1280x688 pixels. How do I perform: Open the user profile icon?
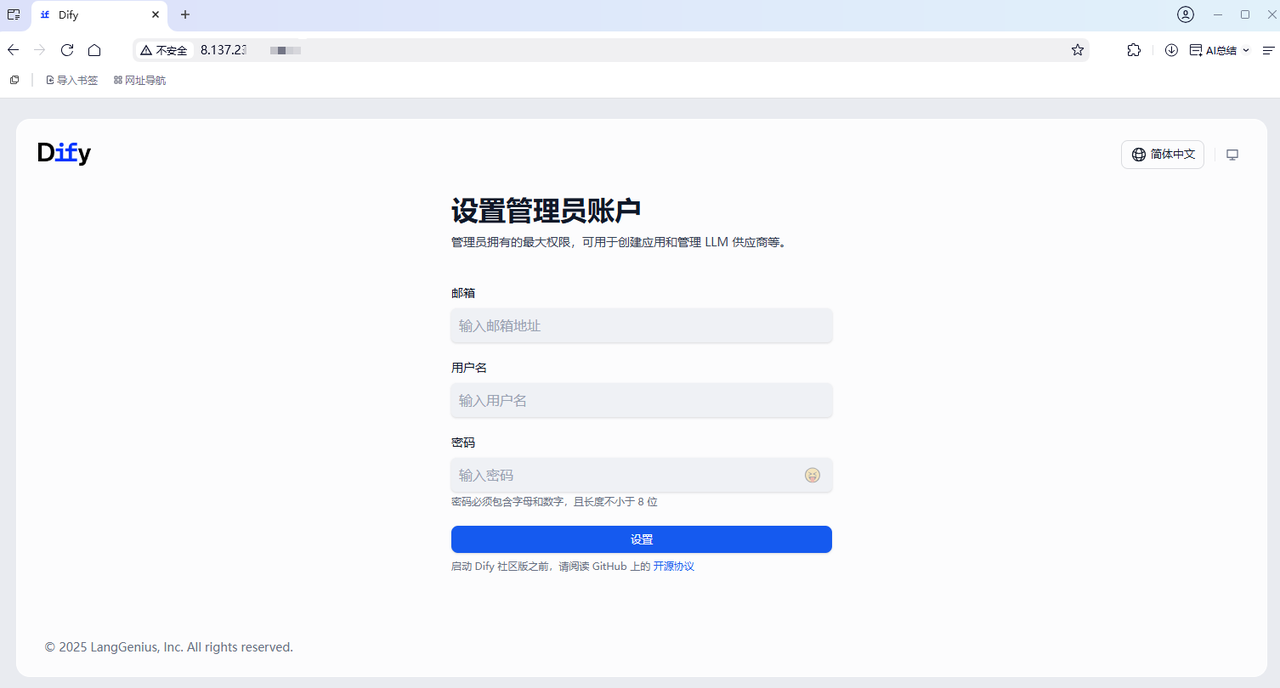pyautogui.click(x=1185, y=15)
